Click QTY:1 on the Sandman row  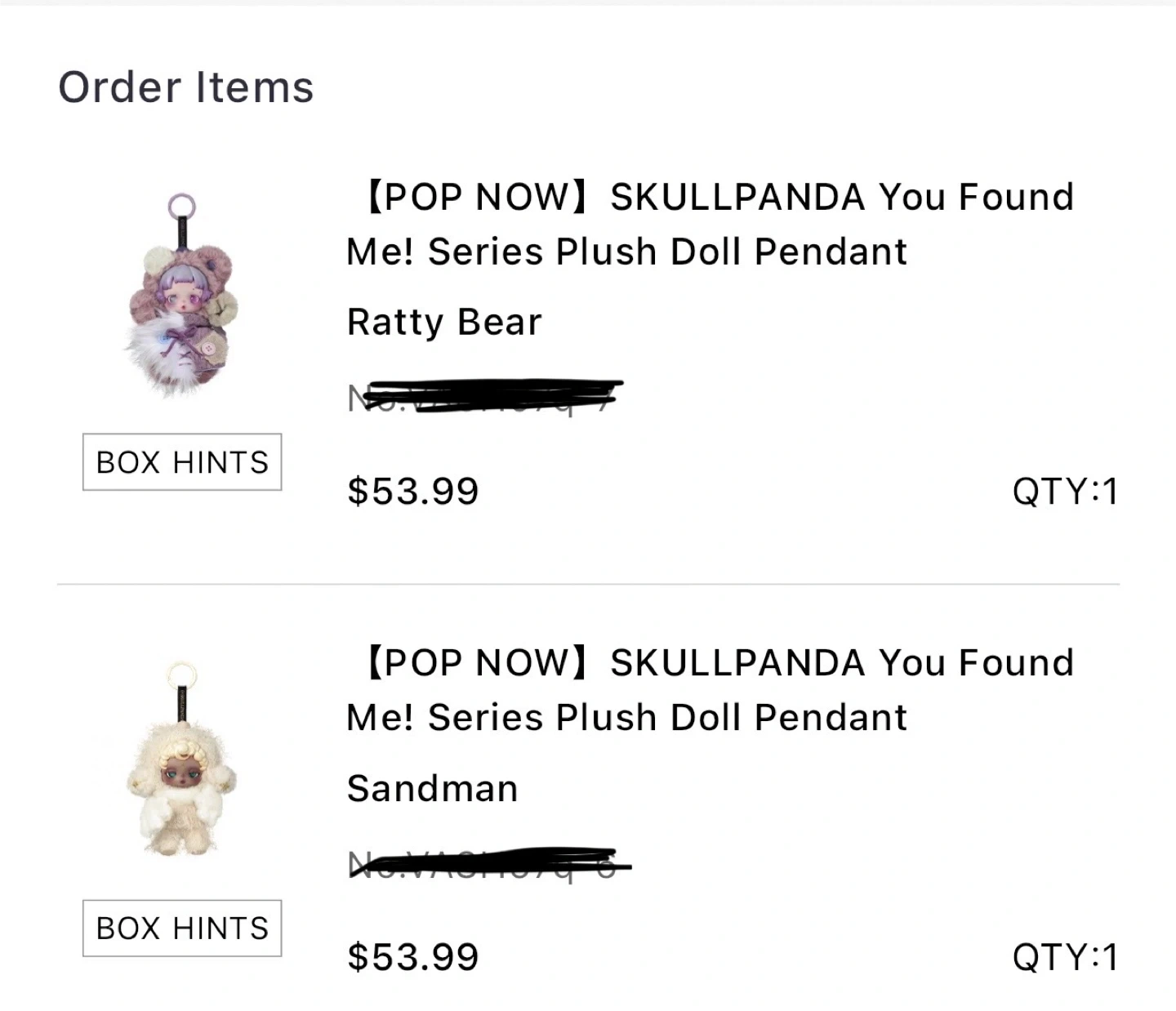pos(1064,957)
